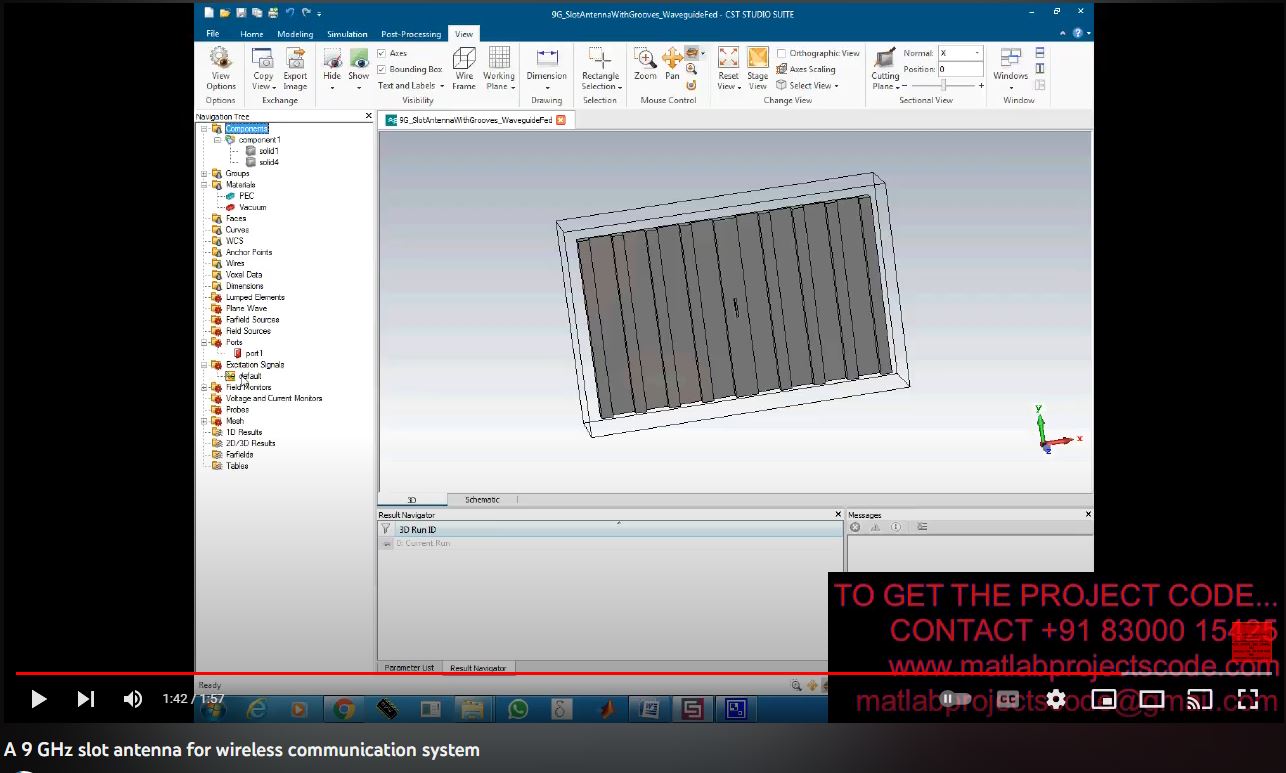Click the Position input field
The width and height of the screenshot is (1286, 773).
(x=959, y=69)
